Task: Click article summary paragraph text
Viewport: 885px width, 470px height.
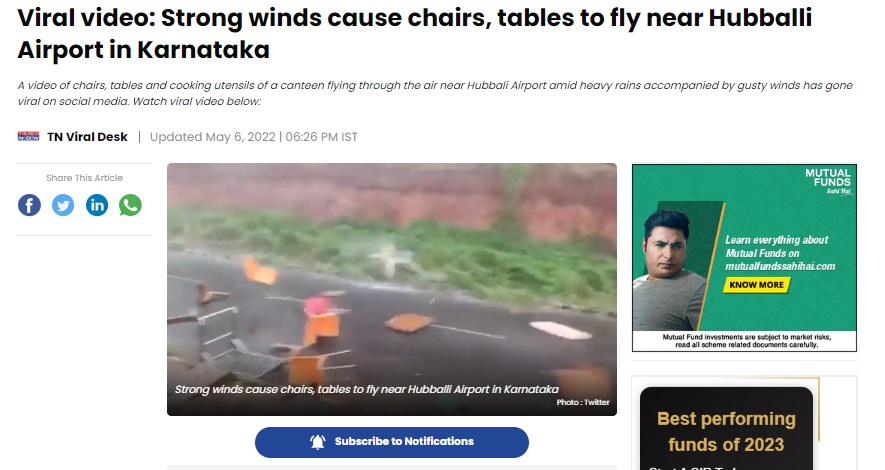Action: (x=435, y=93)
